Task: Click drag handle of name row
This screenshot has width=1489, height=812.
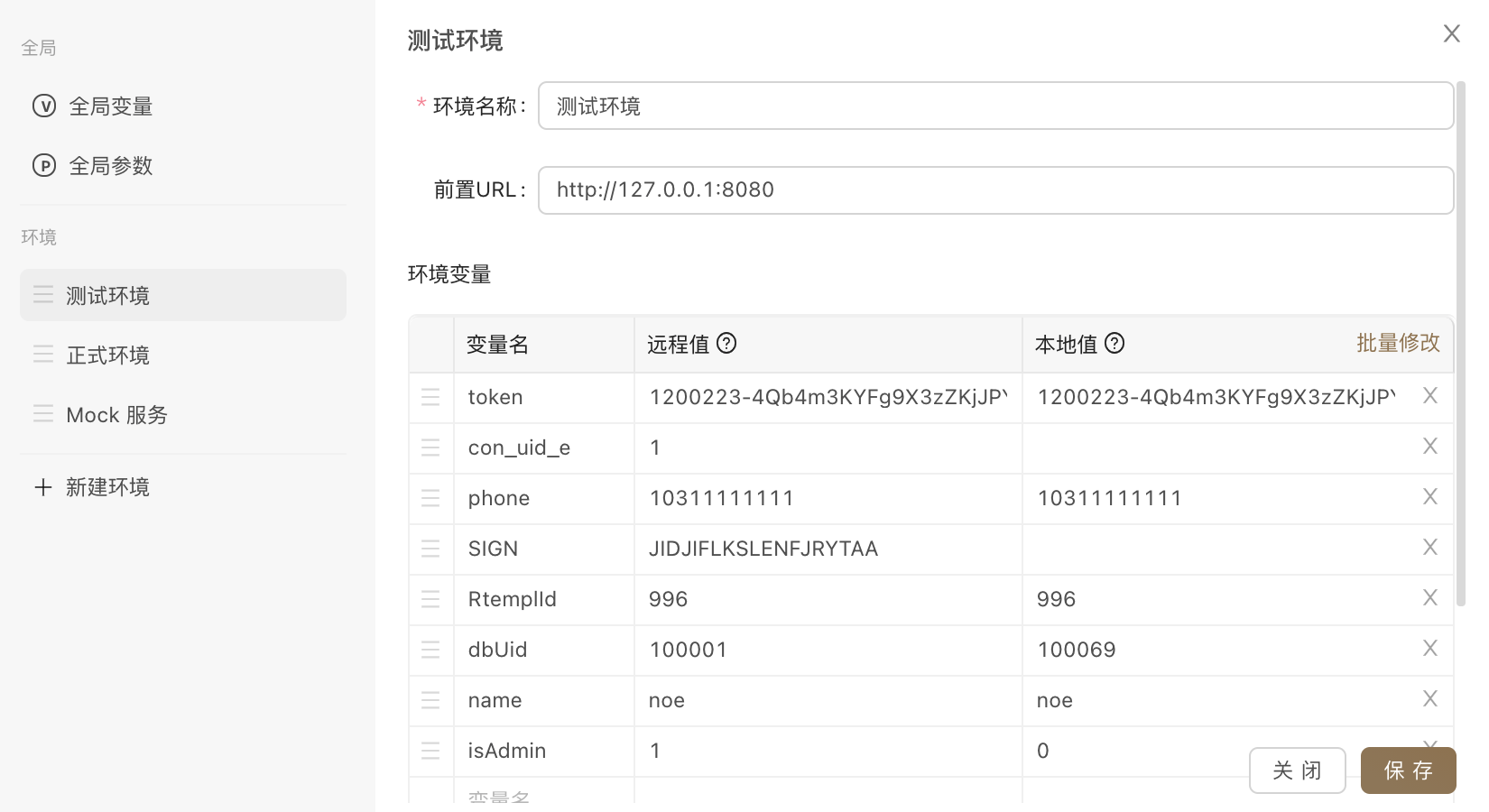Action: pos(430,700)
